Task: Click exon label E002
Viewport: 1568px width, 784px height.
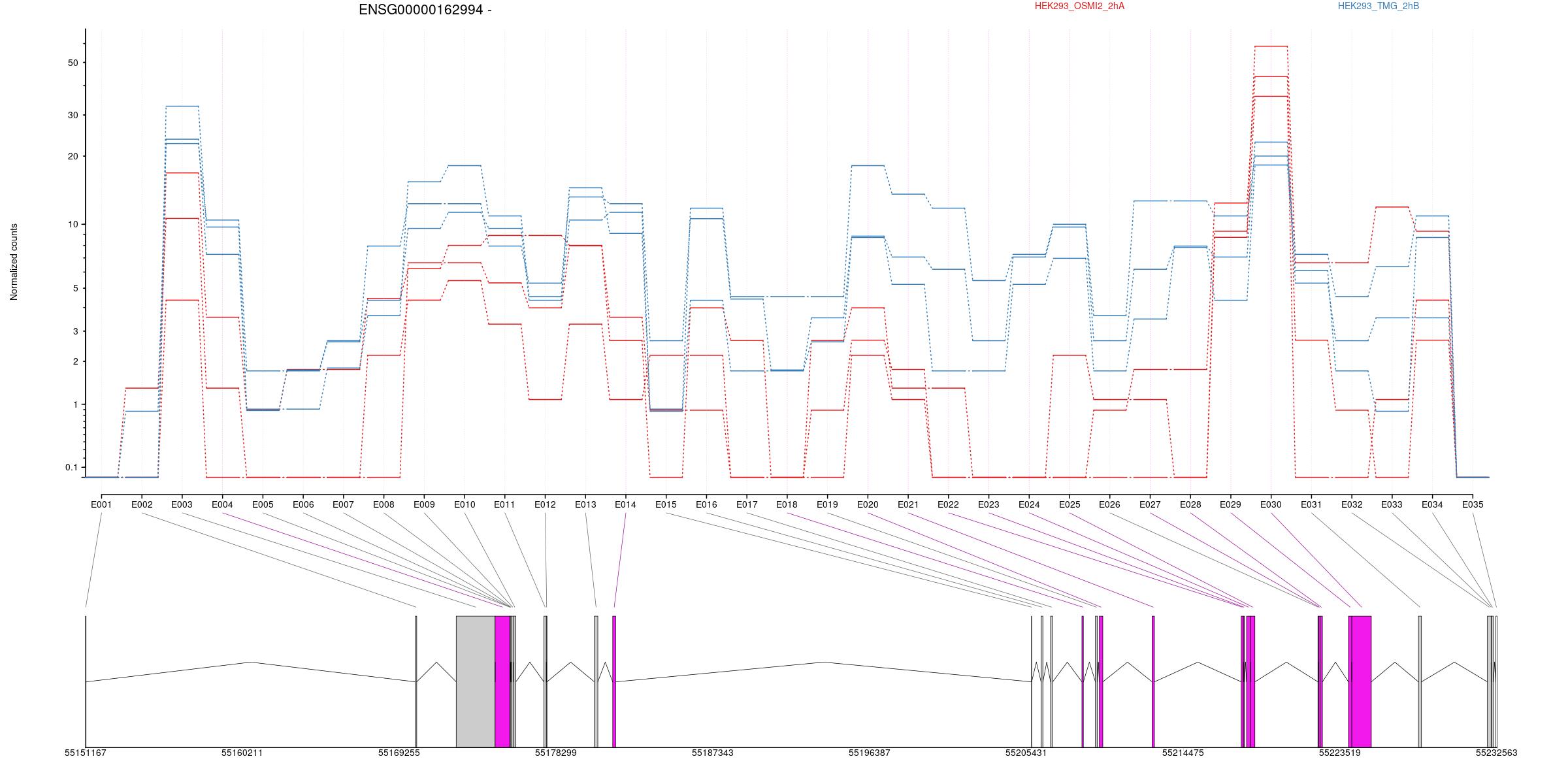Action: [x=142, y=504]
